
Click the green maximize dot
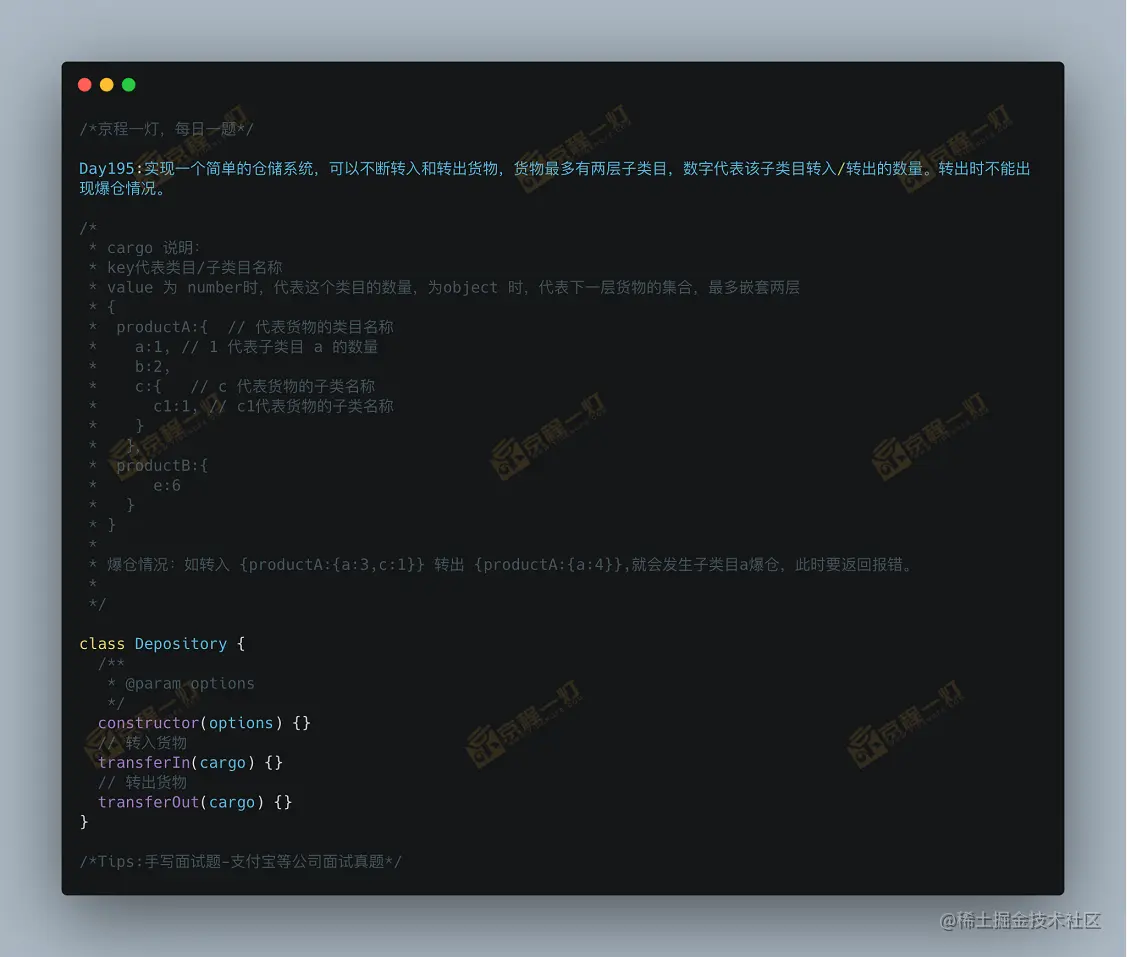pyautogui.click(x=129, y=85)
